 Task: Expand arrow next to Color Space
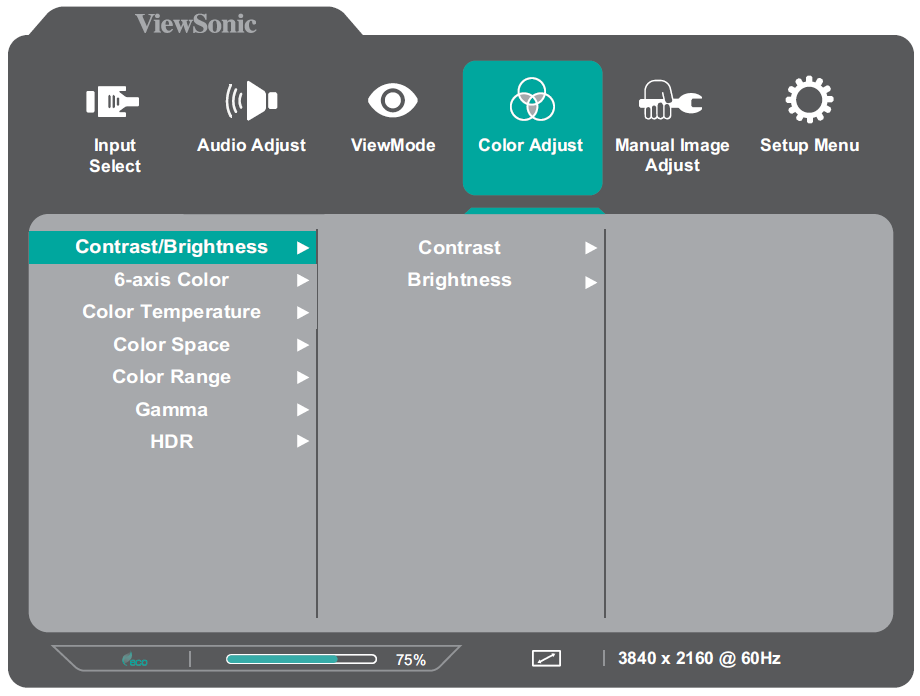tap(303, 344)
